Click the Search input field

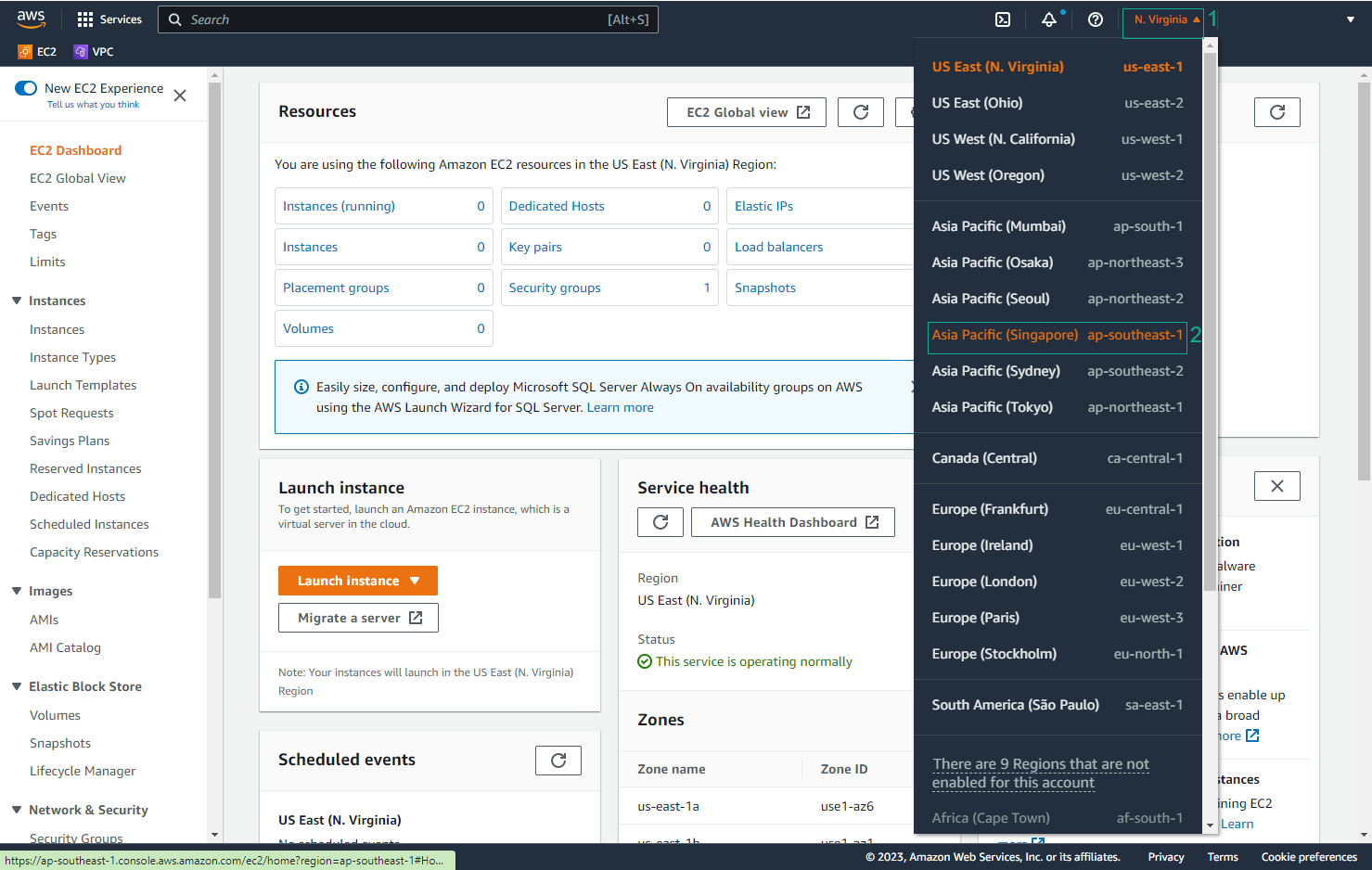(408, 19)
